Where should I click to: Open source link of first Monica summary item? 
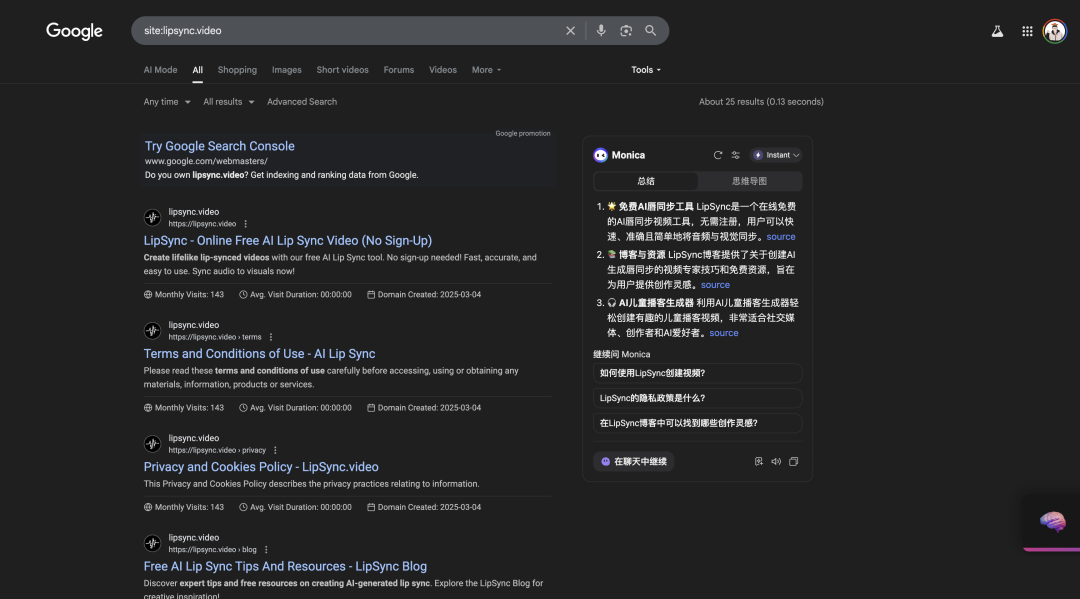click(780, 236)
